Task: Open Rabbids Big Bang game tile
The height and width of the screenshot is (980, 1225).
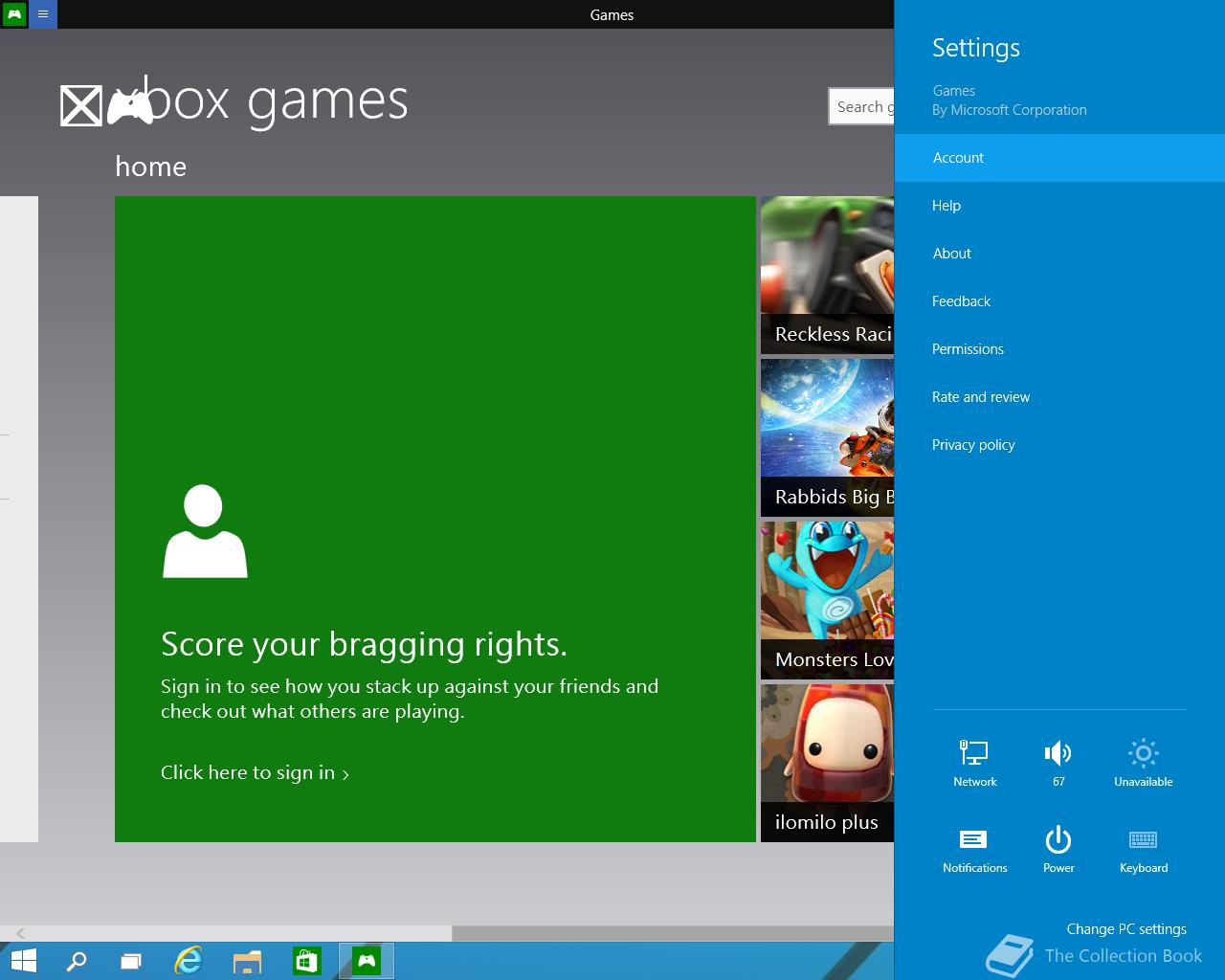Action: pyautogui.click(x=827, y=438)
